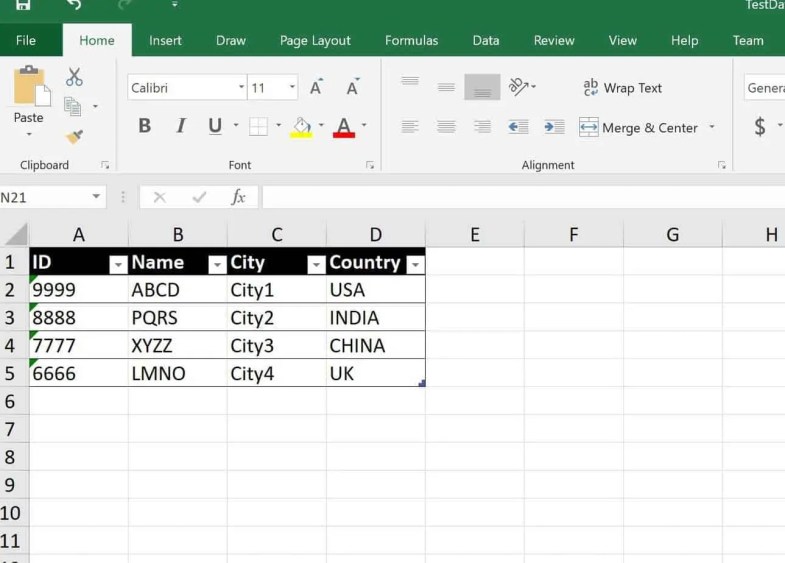Click the Font Color red A icon
The width and height of the screenshot is (785, 563).
(344, 127)
